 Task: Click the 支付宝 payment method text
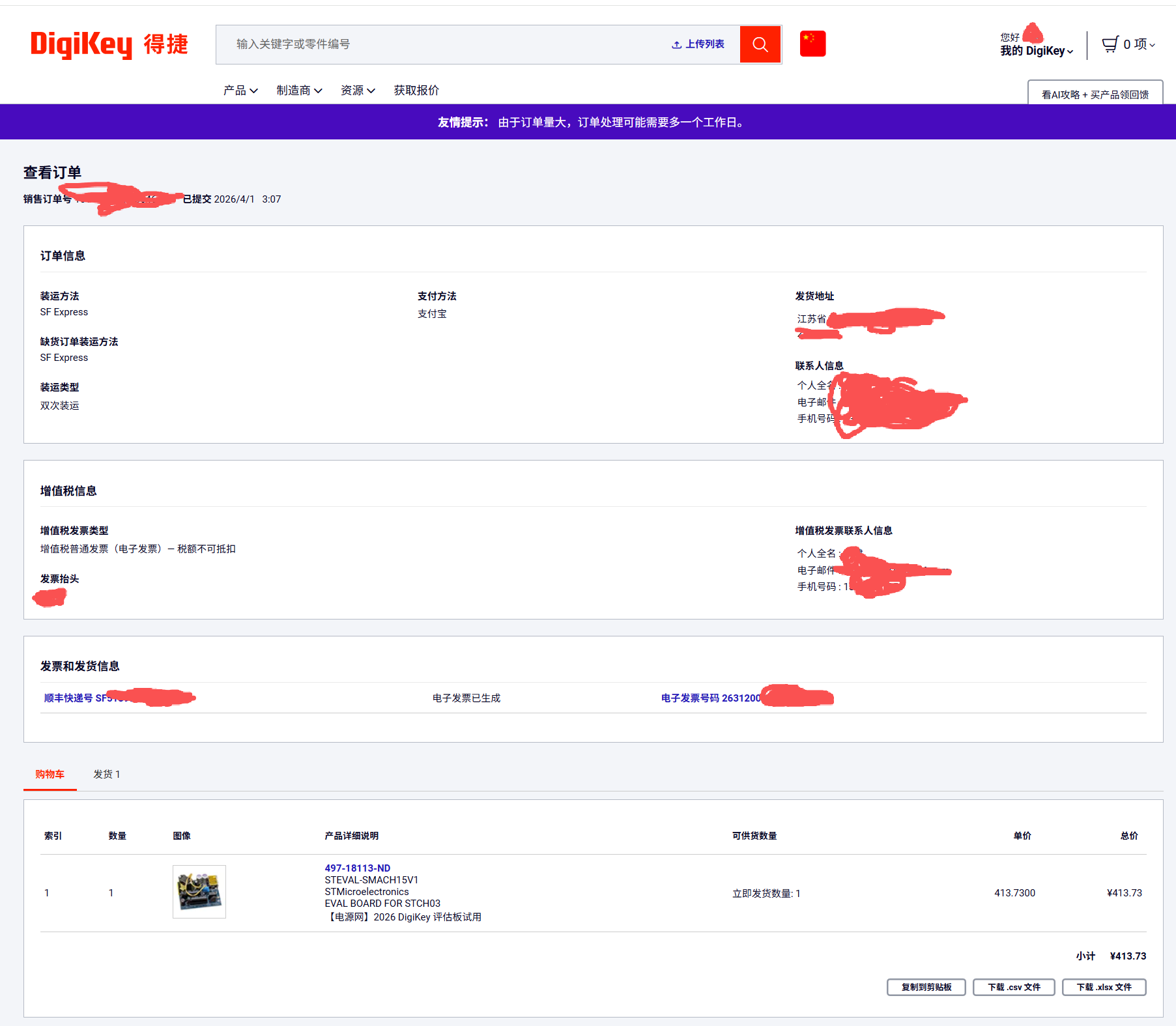coord(432,313)
